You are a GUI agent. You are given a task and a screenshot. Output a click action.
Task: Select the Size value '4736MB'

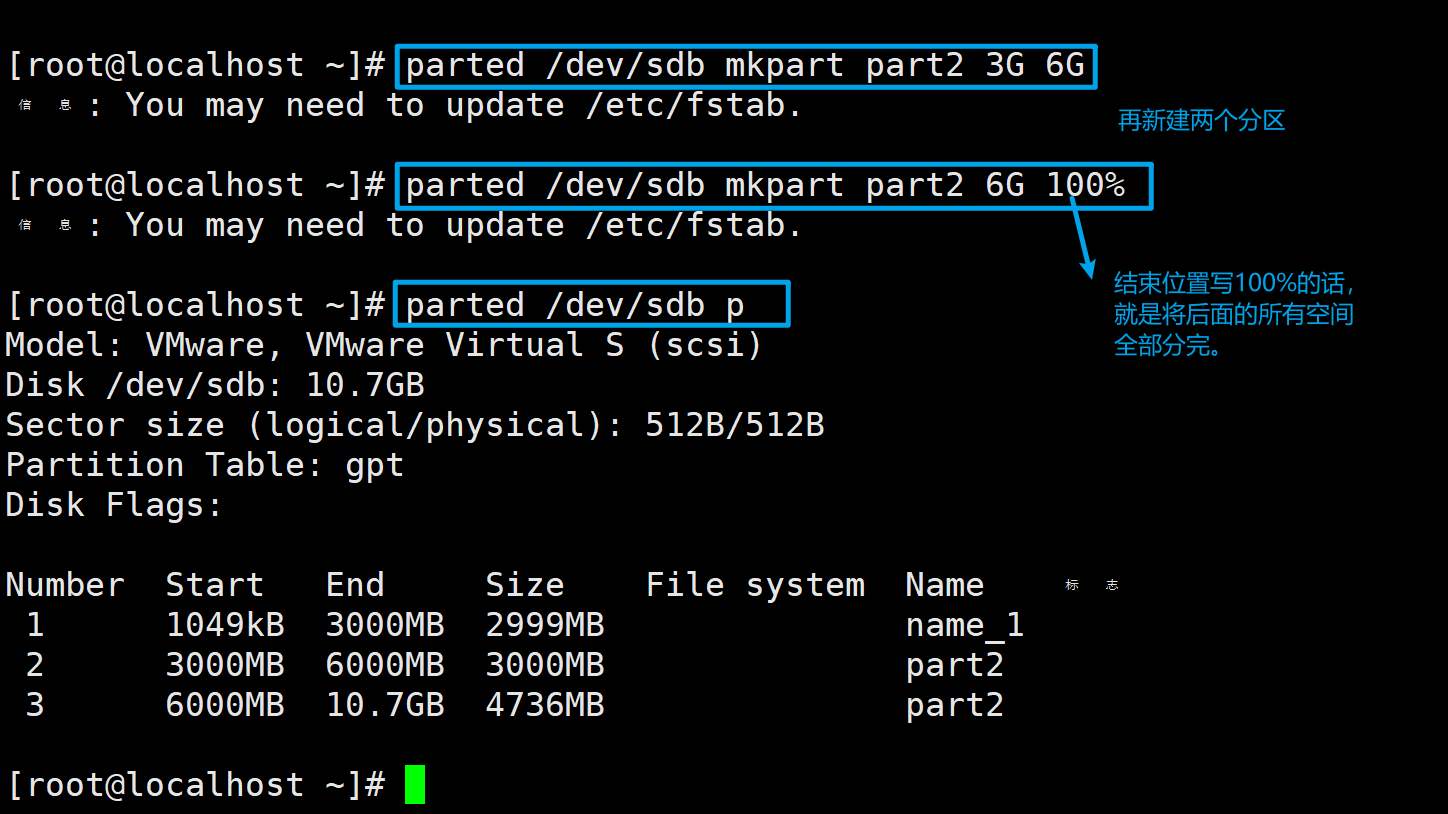545,706
